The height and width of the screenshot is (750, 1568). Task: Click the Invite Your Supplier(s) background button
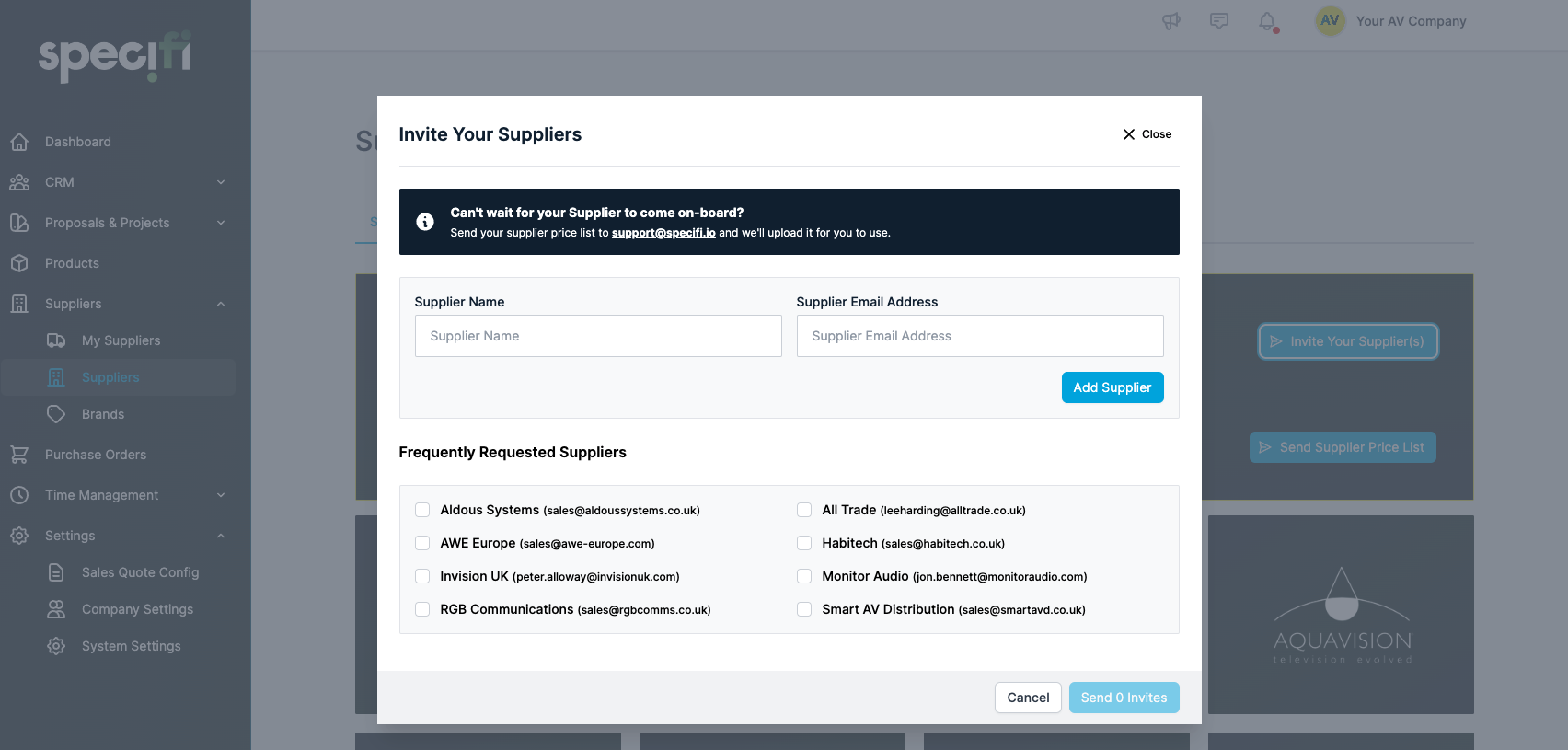click(x=1348, y=341)
